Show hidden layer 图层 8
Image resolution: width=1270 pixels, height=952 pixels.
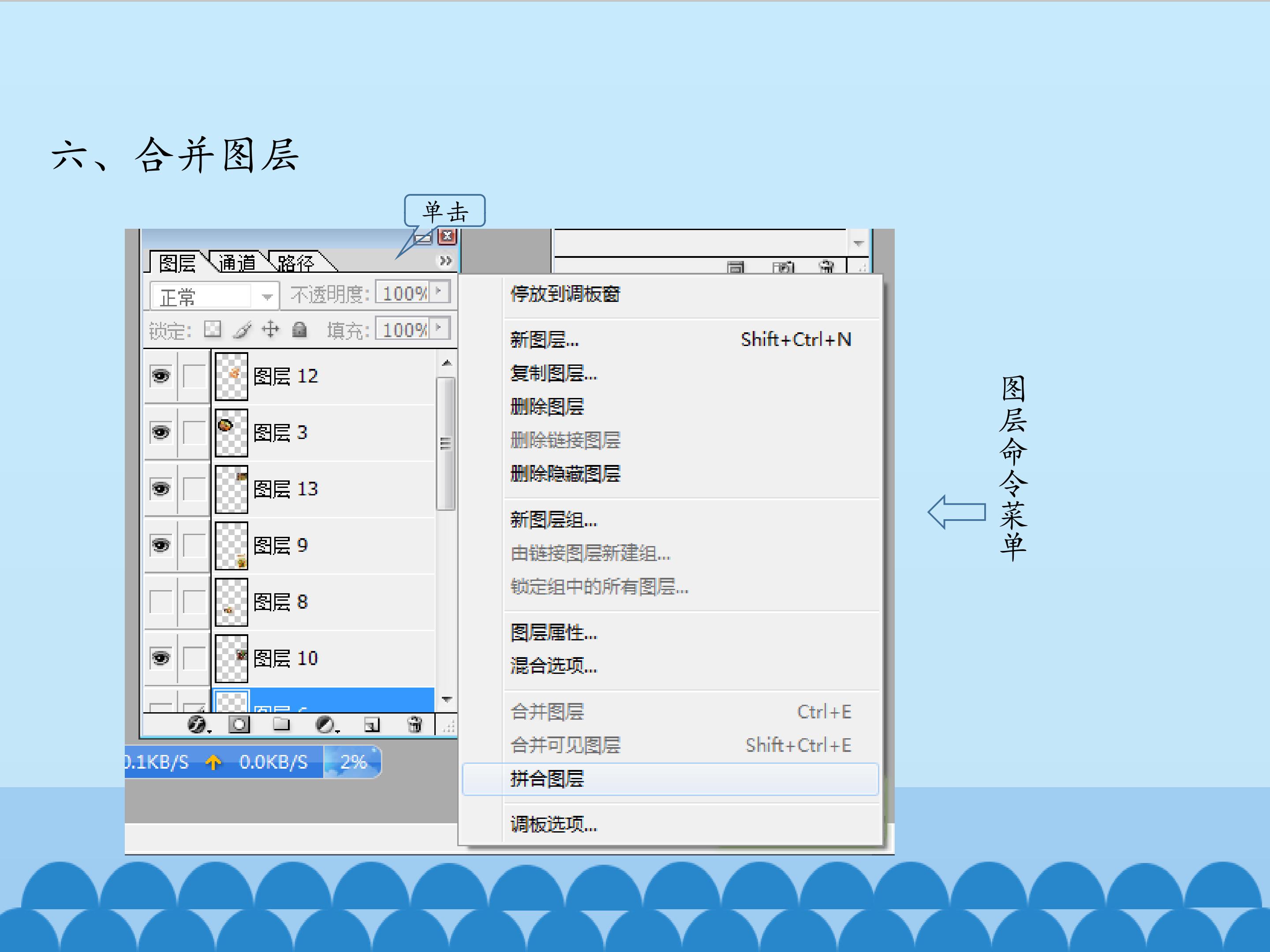(x=161, y=602)
